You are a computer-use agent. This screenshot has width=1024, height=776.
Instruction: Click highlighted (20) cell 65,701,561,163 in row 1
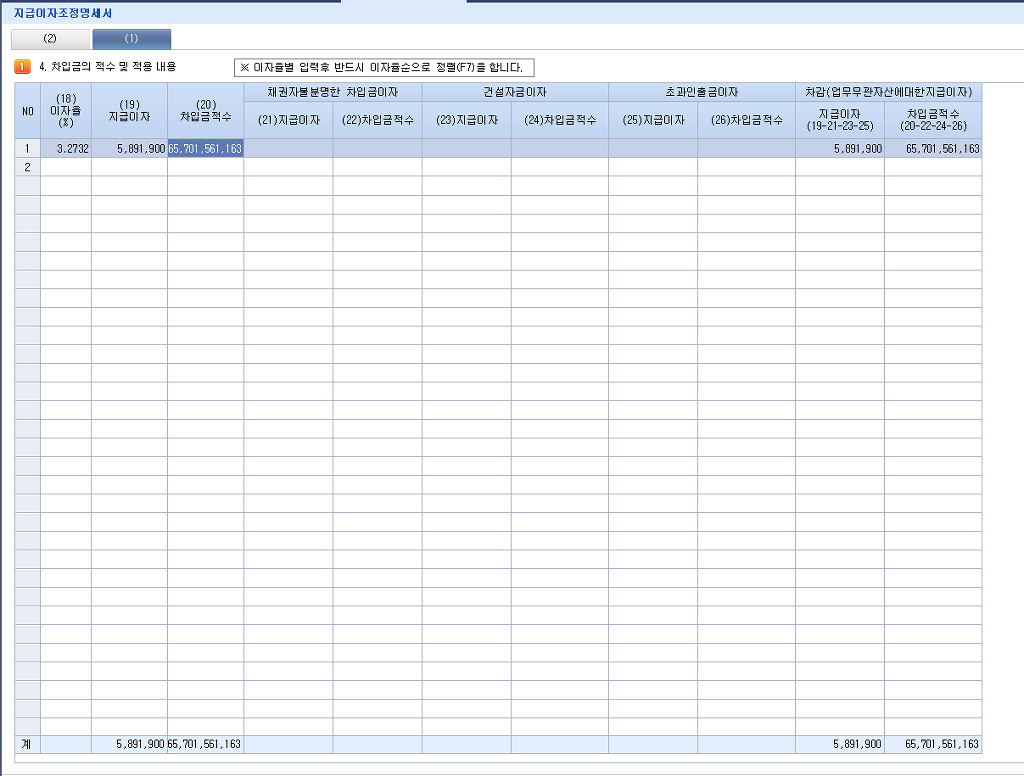(205, 148)
